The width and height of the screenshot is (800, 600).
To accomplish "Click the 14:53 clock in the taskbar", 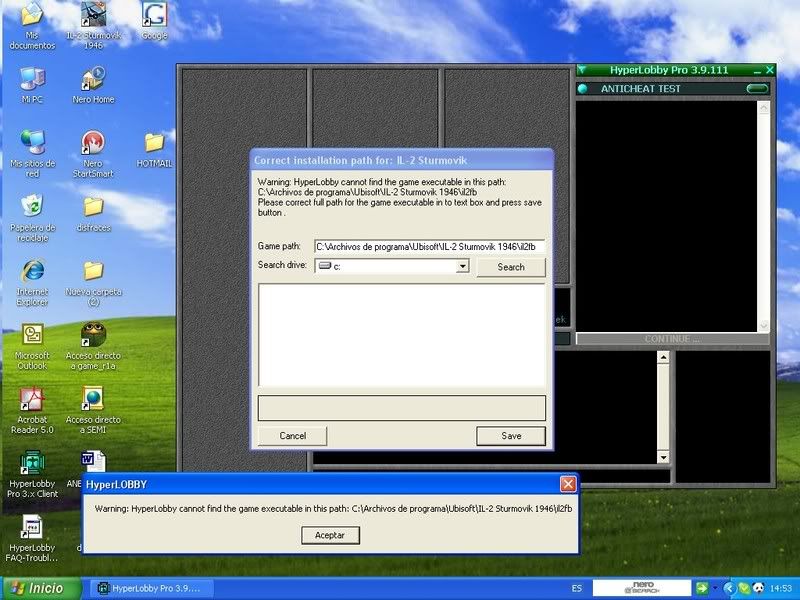I will tap(781, 588).
